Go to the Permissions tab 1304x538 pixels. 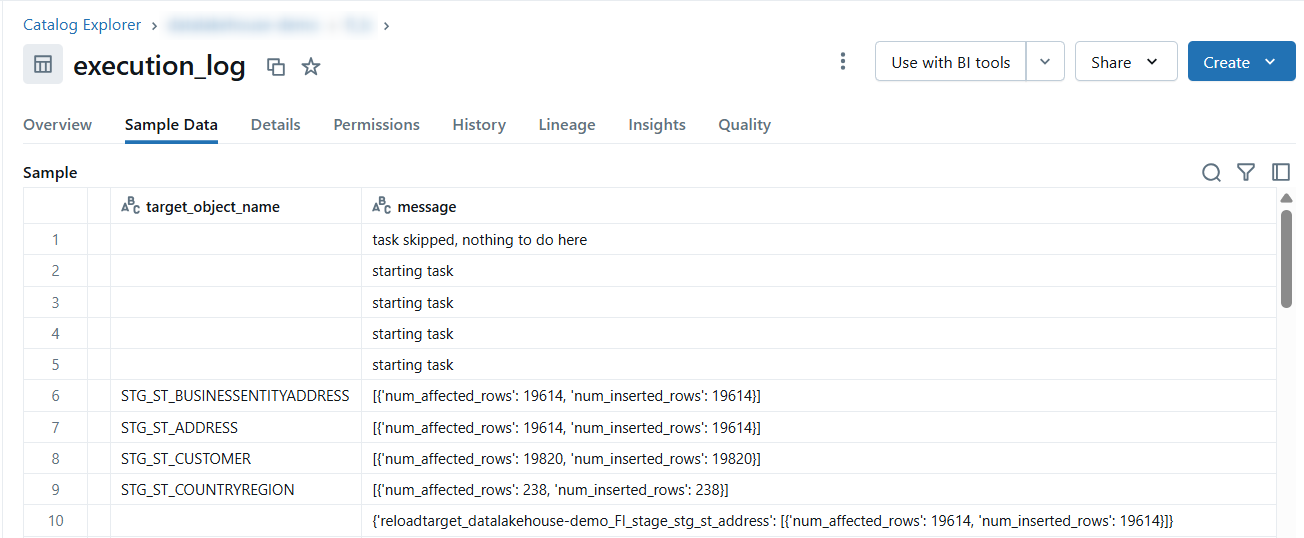pos(376,125)
